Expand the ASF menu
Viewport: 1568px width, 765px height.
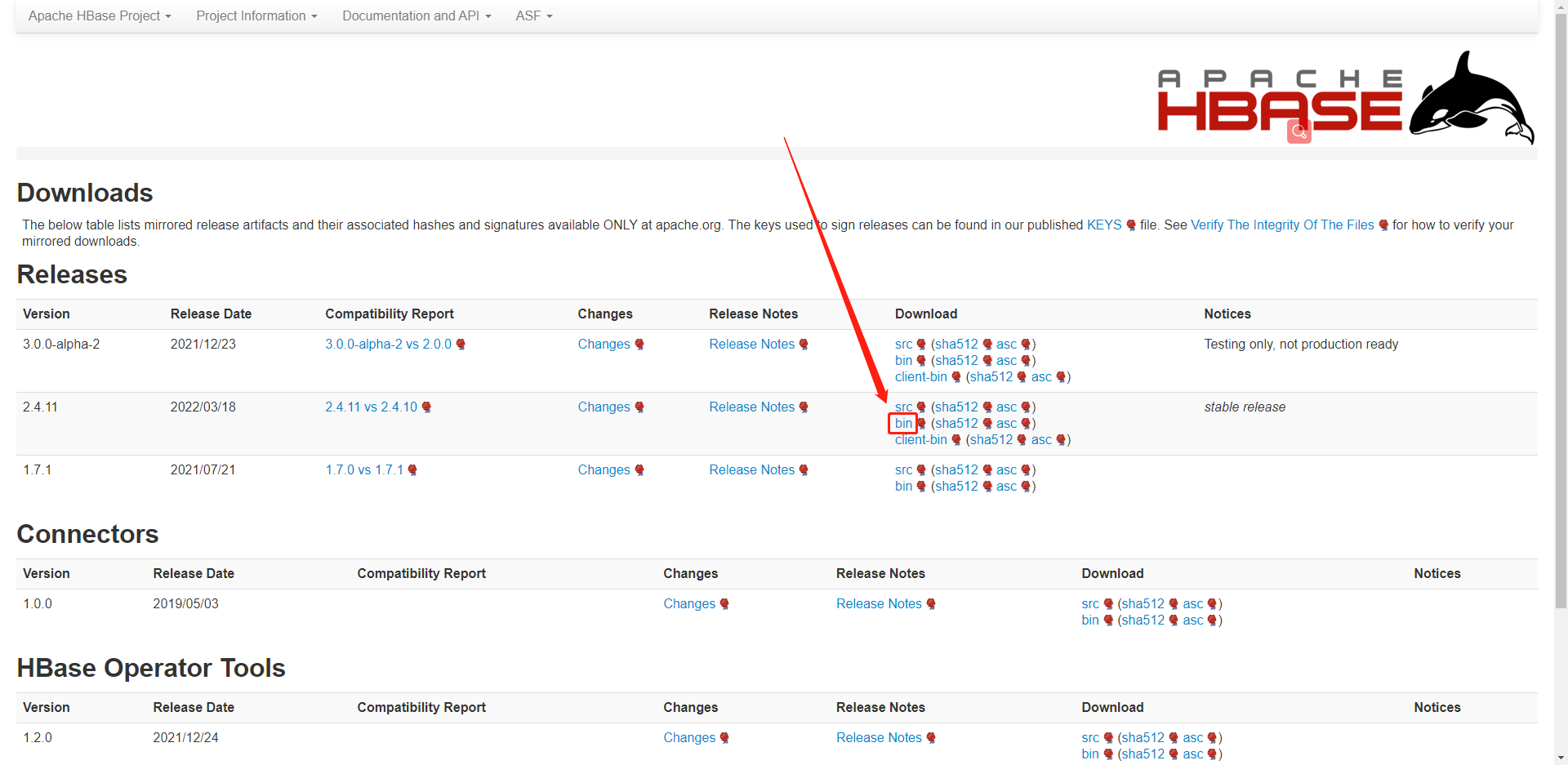click(x=534, y=16)
